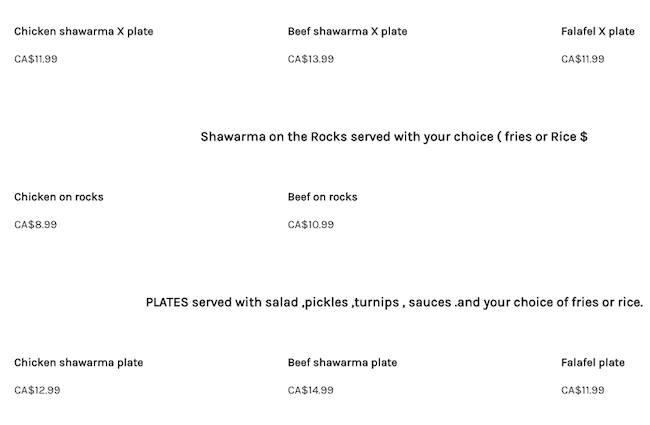Choose the Falafel plate item
Viewport: 650px width, 425px height.
[592, 363]
